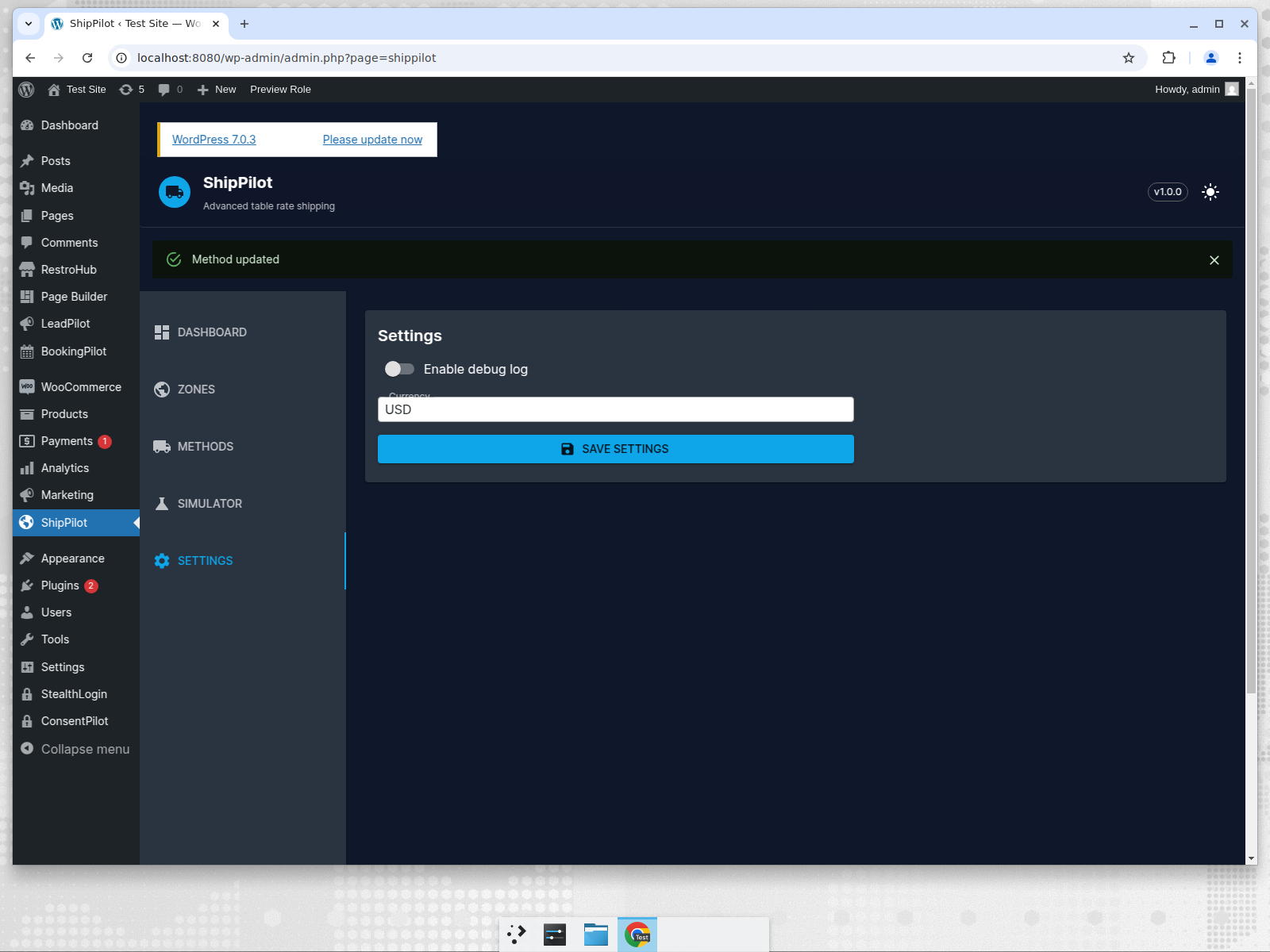
Task: Open the ConsentPilot menu item
Action: [x=76, y=721]
